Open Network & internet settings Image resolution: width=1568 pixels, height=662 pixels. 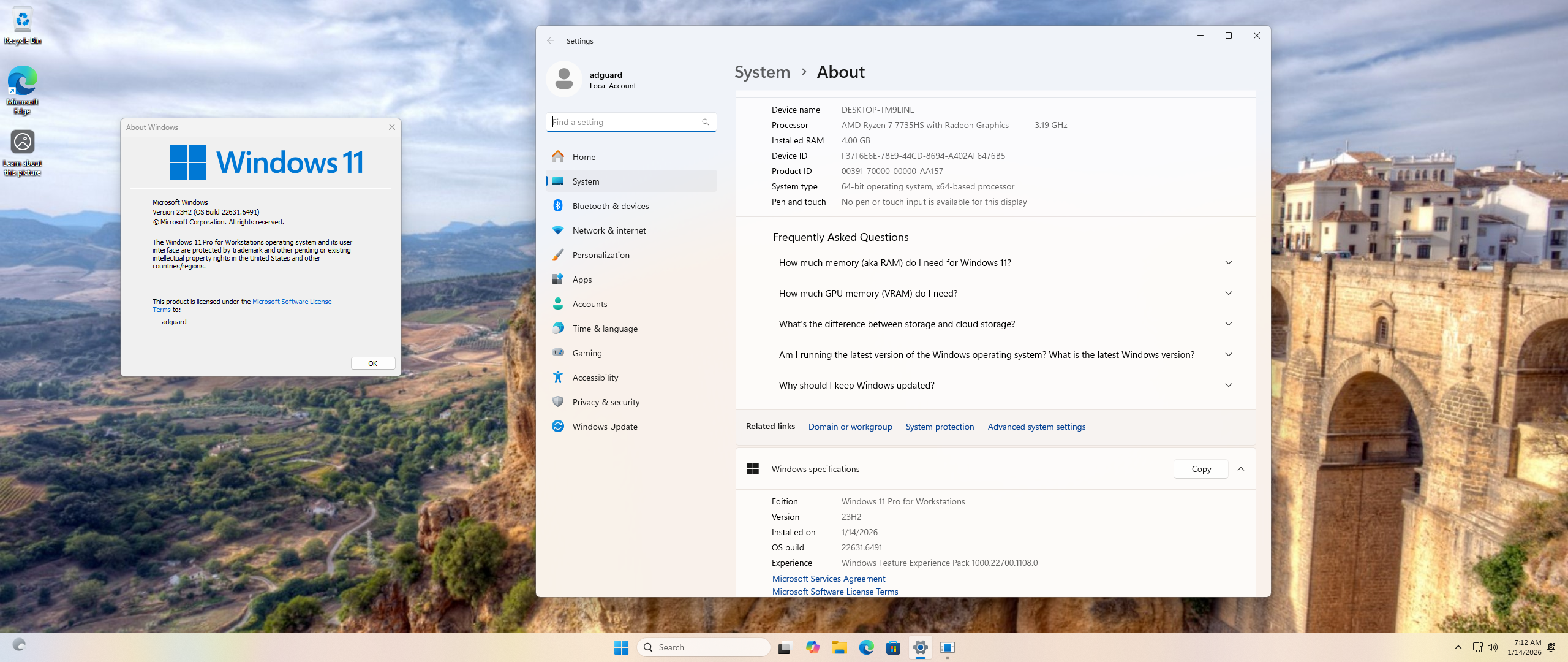609,230
